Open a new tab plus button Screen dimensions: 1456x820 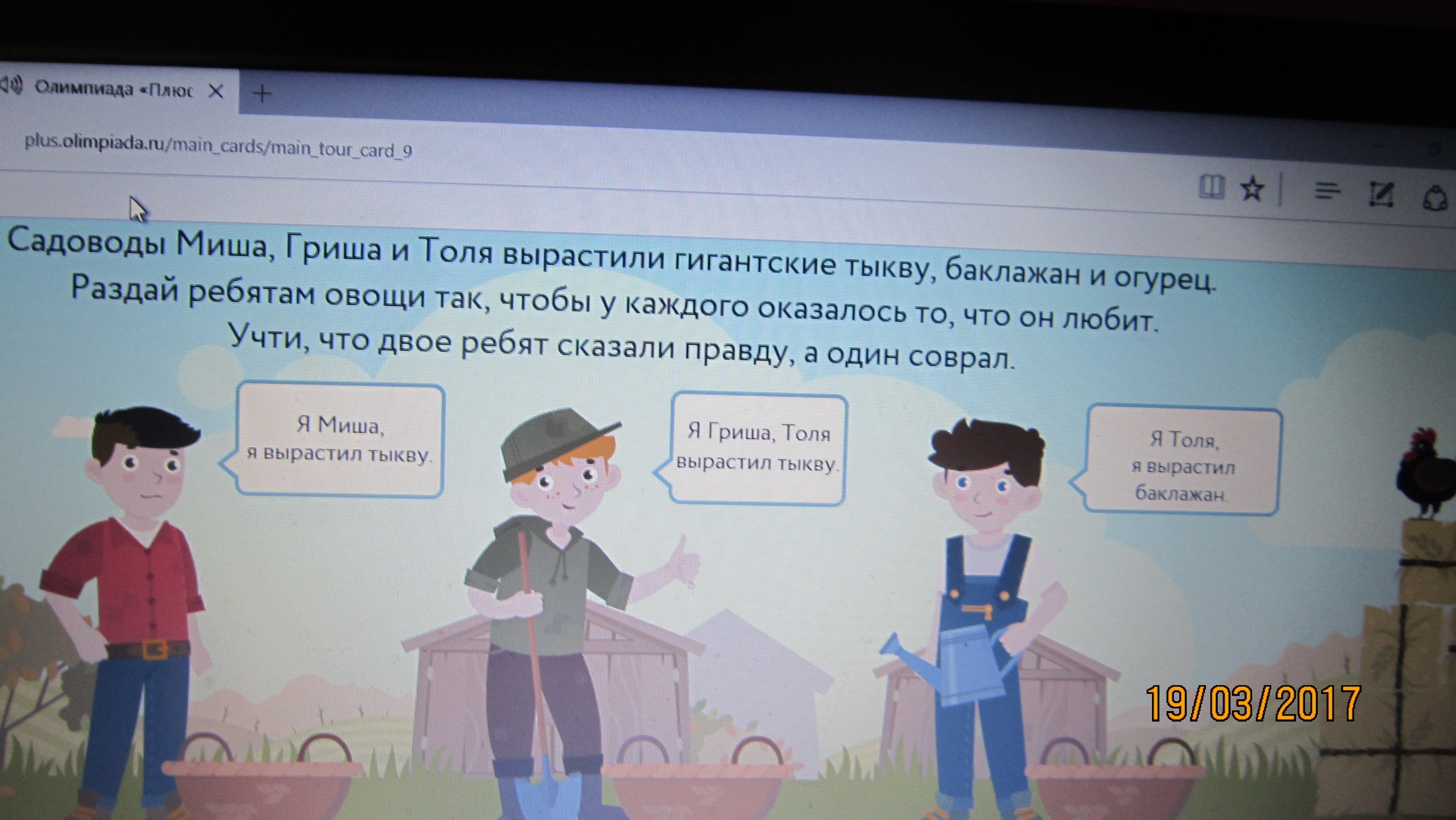coord(262,93)
